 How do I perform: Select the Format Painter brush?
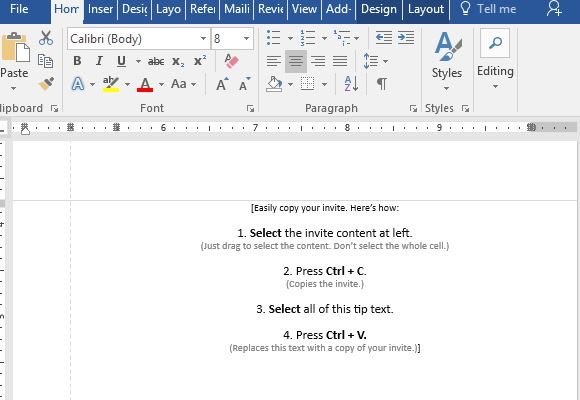click(46, 84)
